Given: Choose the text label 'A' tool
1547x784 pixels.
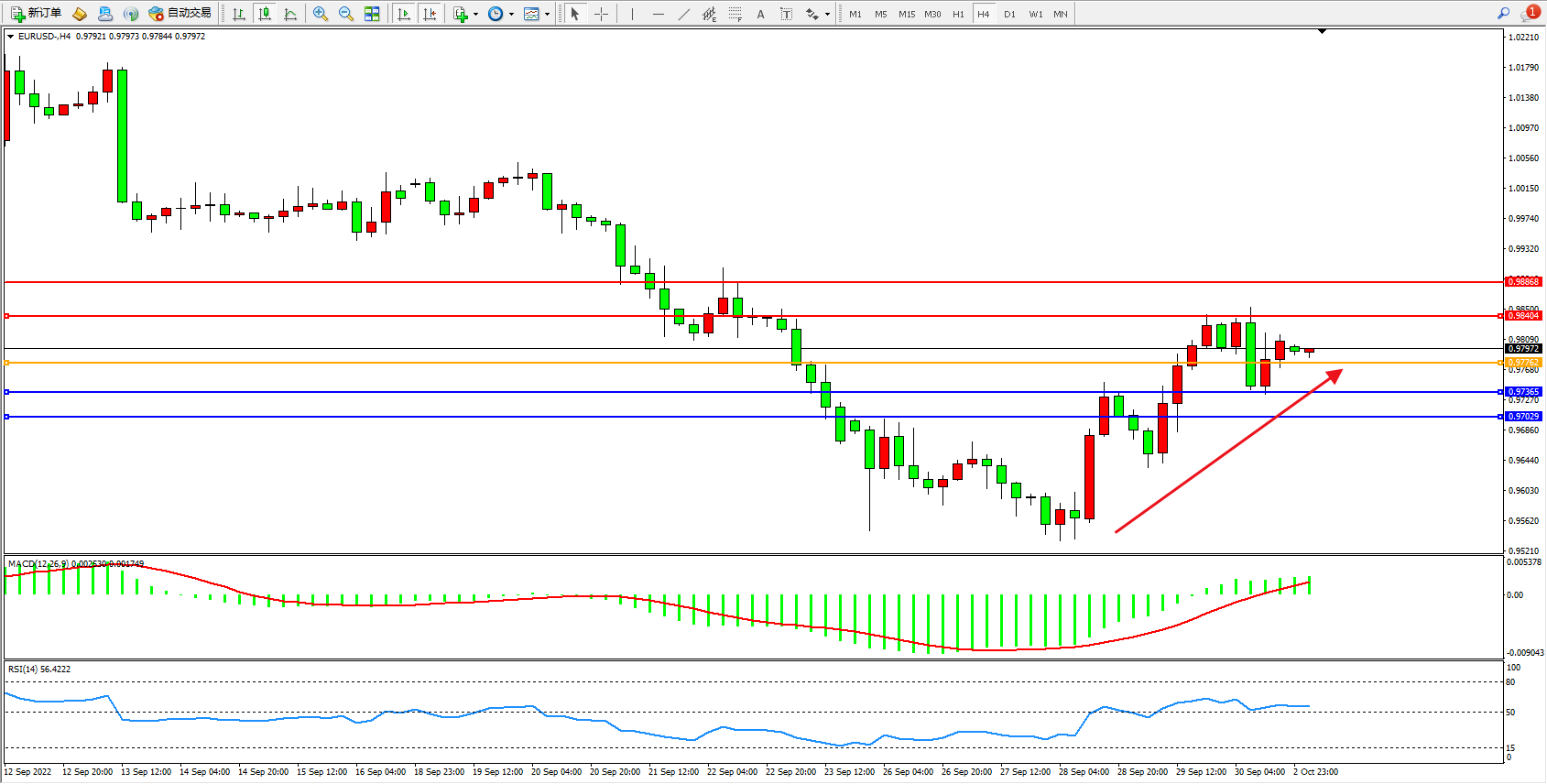Looking at the screenshot, I should pyautogui.click(x=760, y=14).
